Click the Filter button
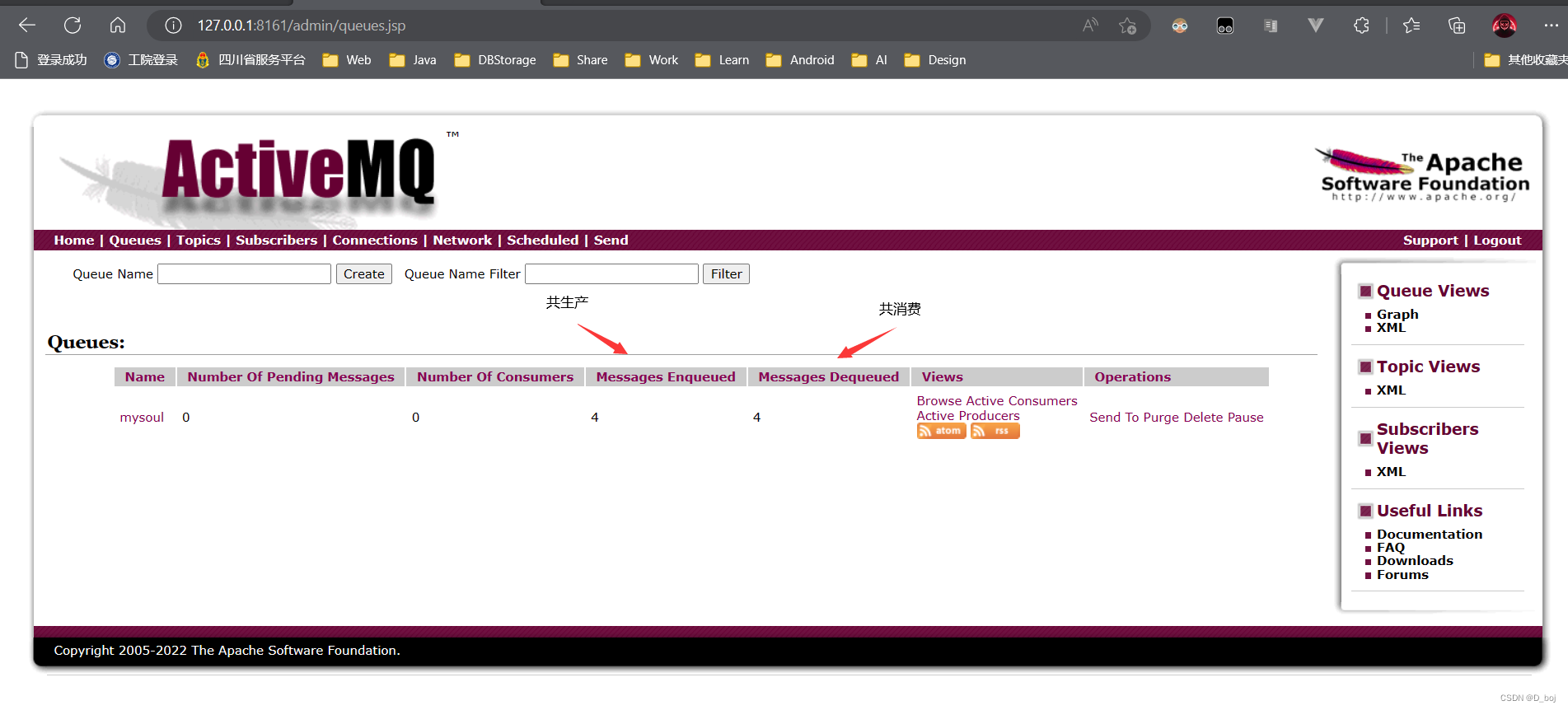Viewport: 1568px width, 710px height. click(726, 273)
